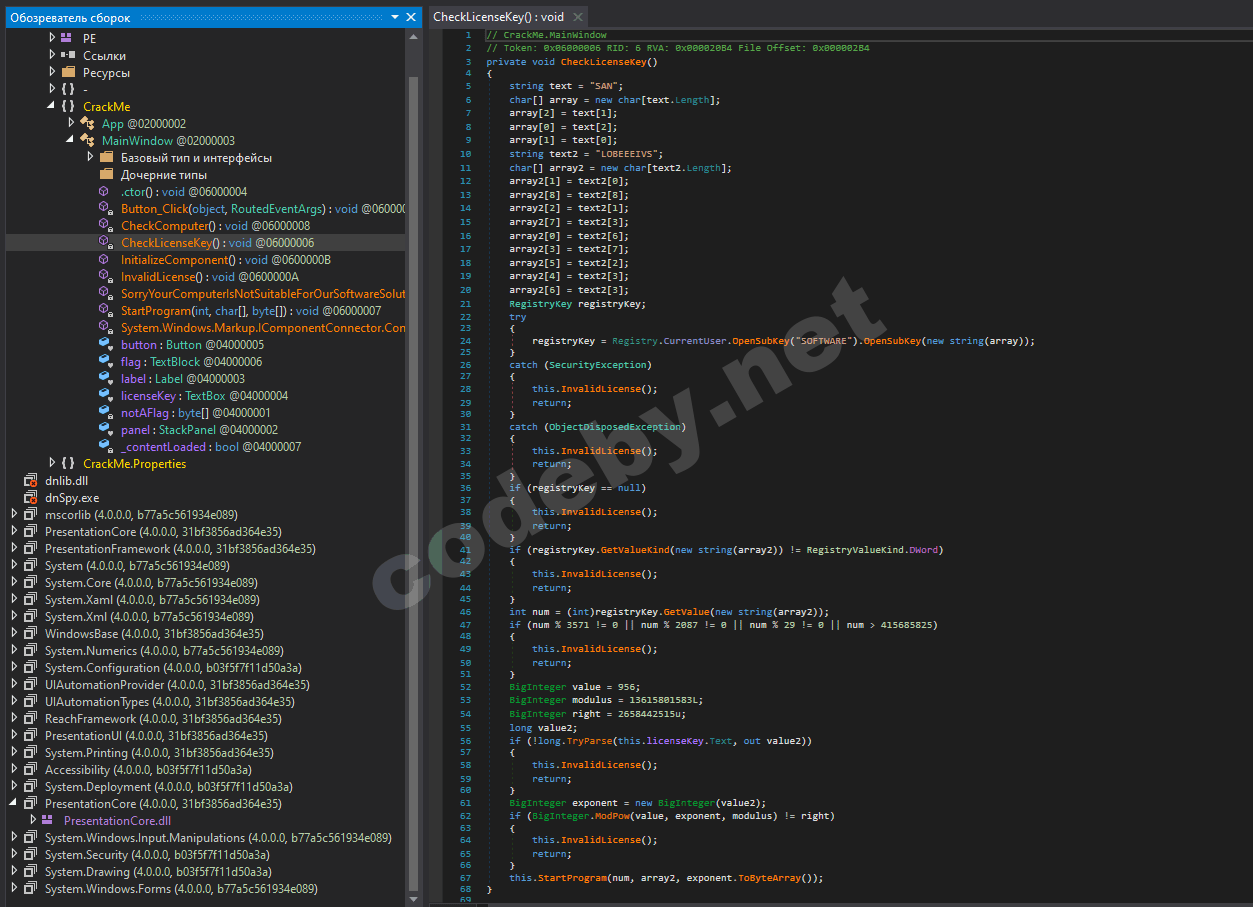1253x907 pixels.
Task: Click the mscorlib assembly icon
Action: click(30, 514)
